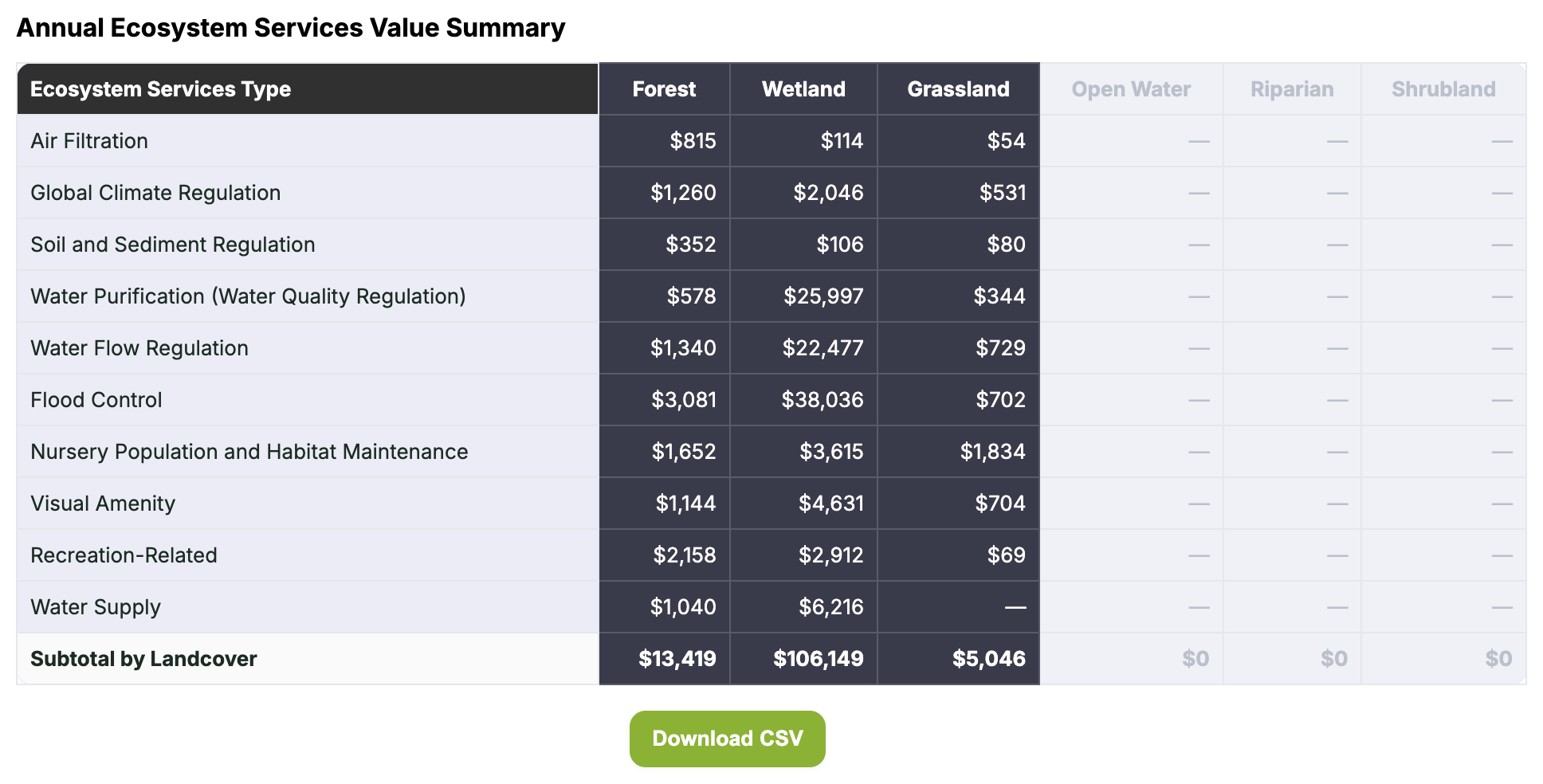Image resolution: width=1543 pixels, height=784 pixels.
Task: Click the $114 Wetland air filtration value
Action: pos(842,141)
